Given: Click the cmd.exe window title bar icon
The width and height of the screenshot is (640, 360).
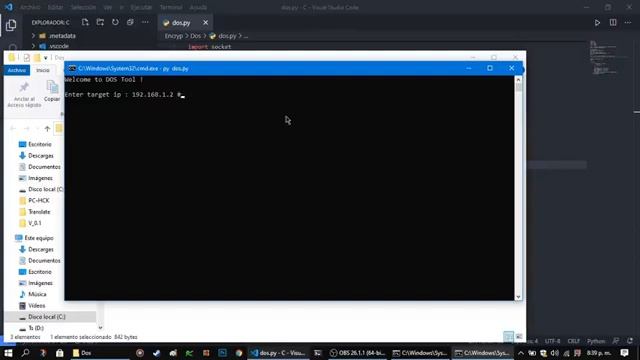Looking at the screenshot, I should point(72,68).
